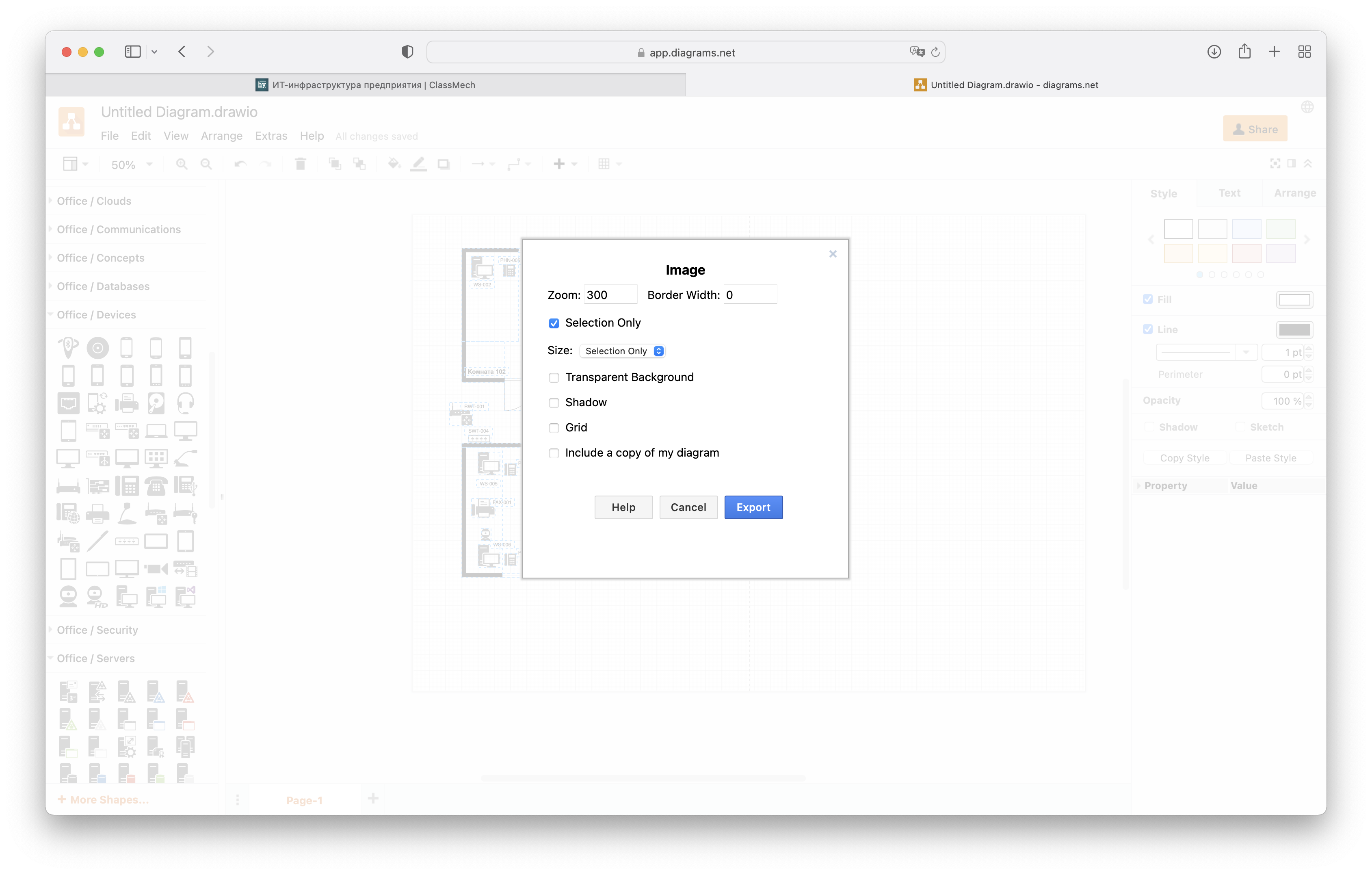Click the undo arrow icon
The image size is (1372, 875).
click(240, 164)
